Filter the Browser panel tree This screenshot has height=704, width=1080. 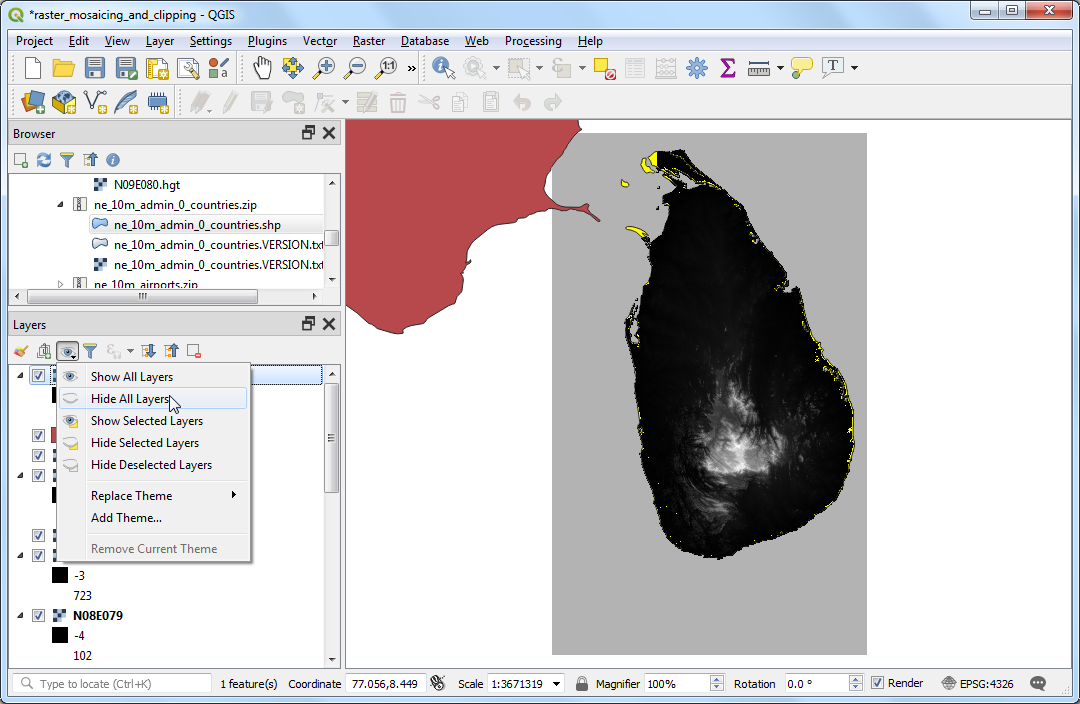tap(67, 160)
